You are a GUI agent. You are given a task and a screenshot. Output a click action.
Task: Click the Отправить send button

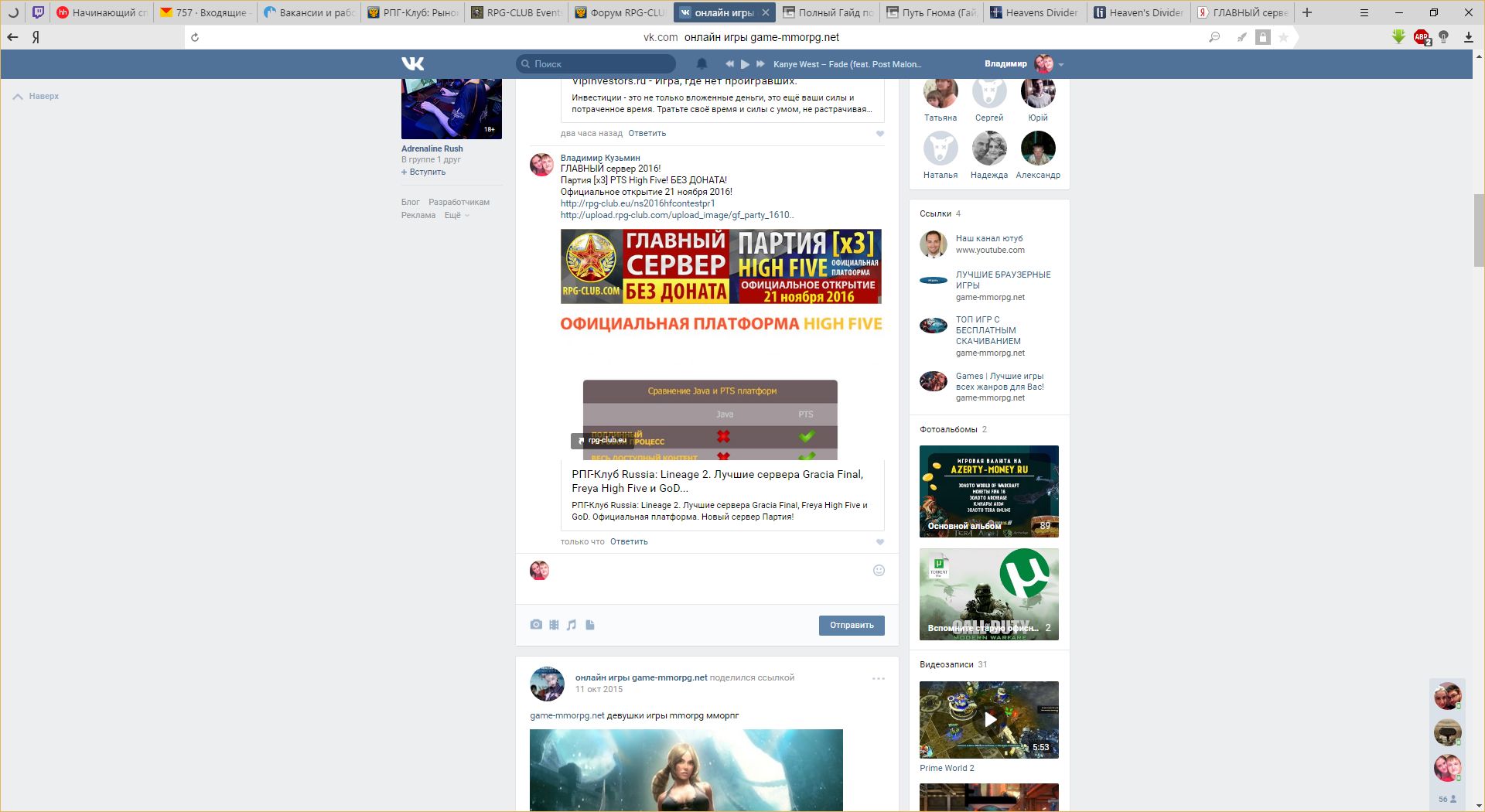tap(852, 625)
